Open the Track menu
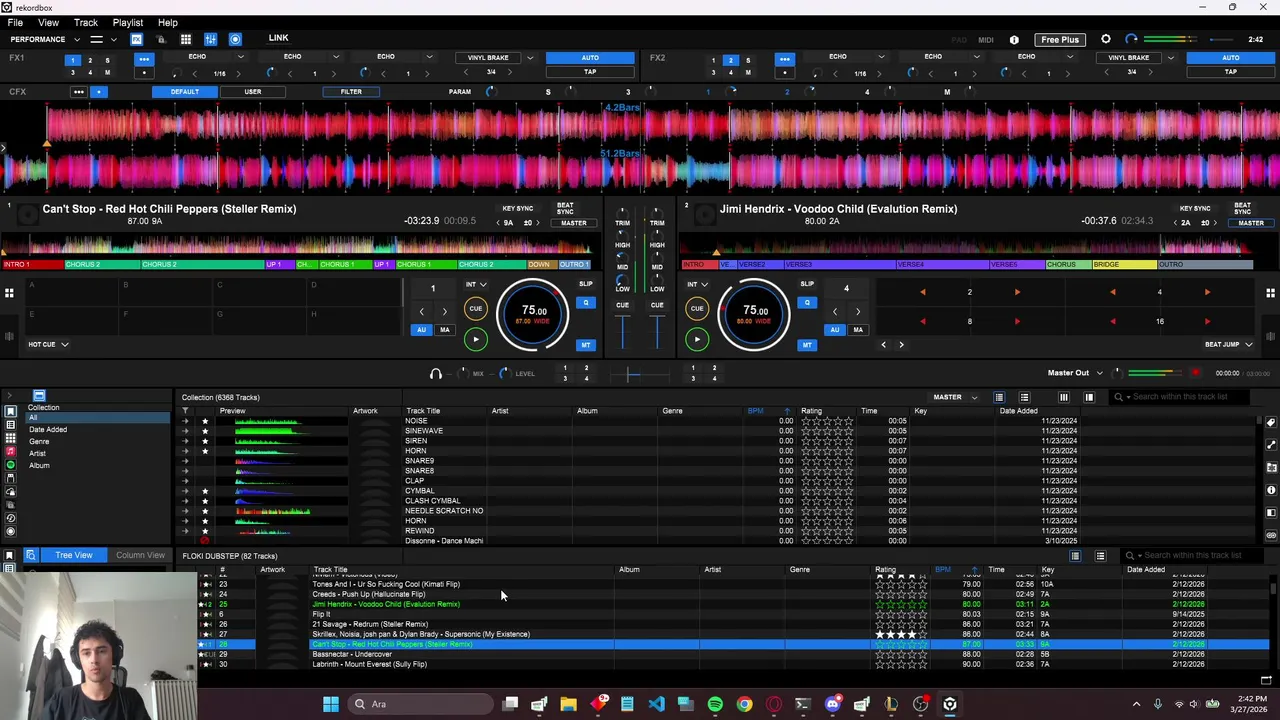Image resolution: width=1280 pixels, height=720 pixels. 86,22
